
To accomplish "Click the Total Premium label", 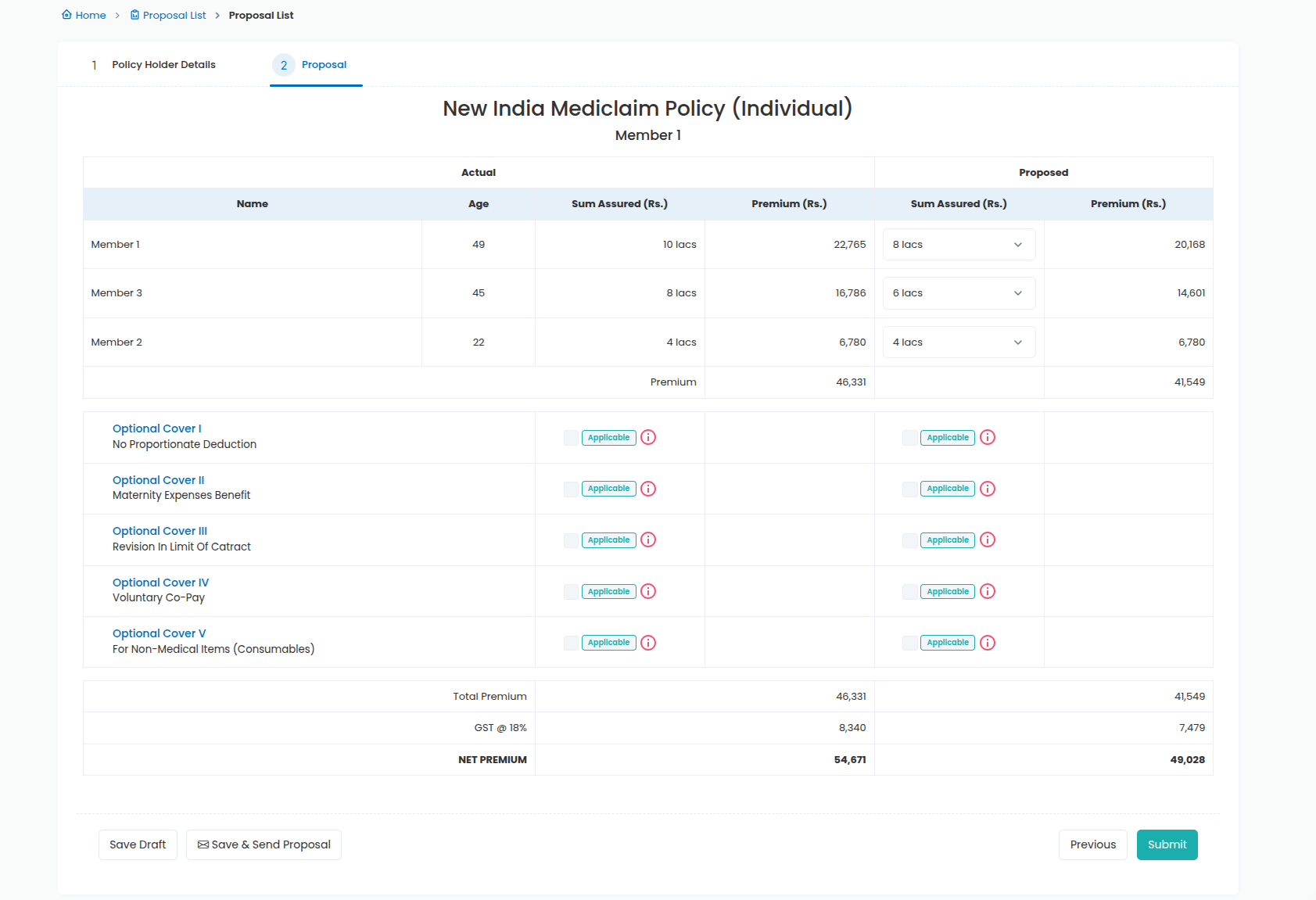I will click(x=490, y=697).
